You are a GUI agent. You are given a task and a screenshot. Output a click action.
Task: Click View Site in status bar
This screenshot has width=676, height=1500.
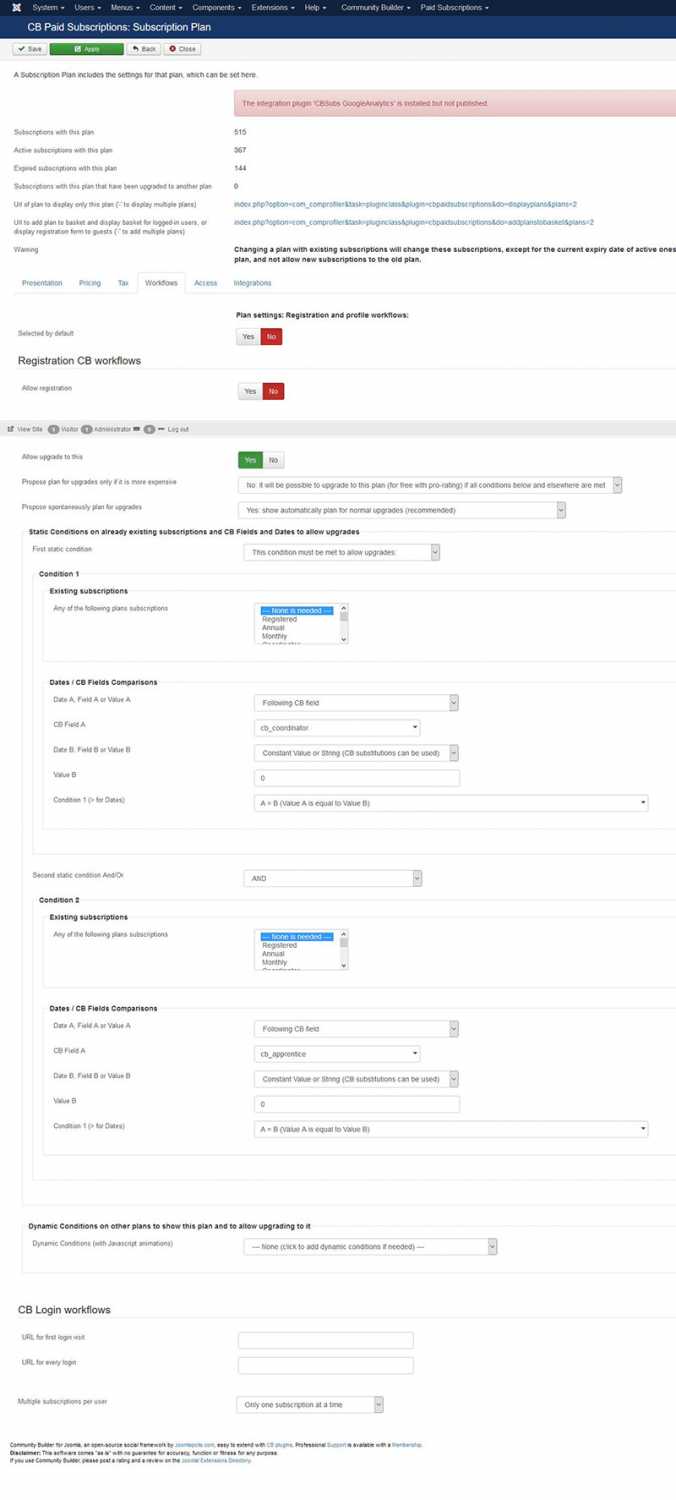25,429
